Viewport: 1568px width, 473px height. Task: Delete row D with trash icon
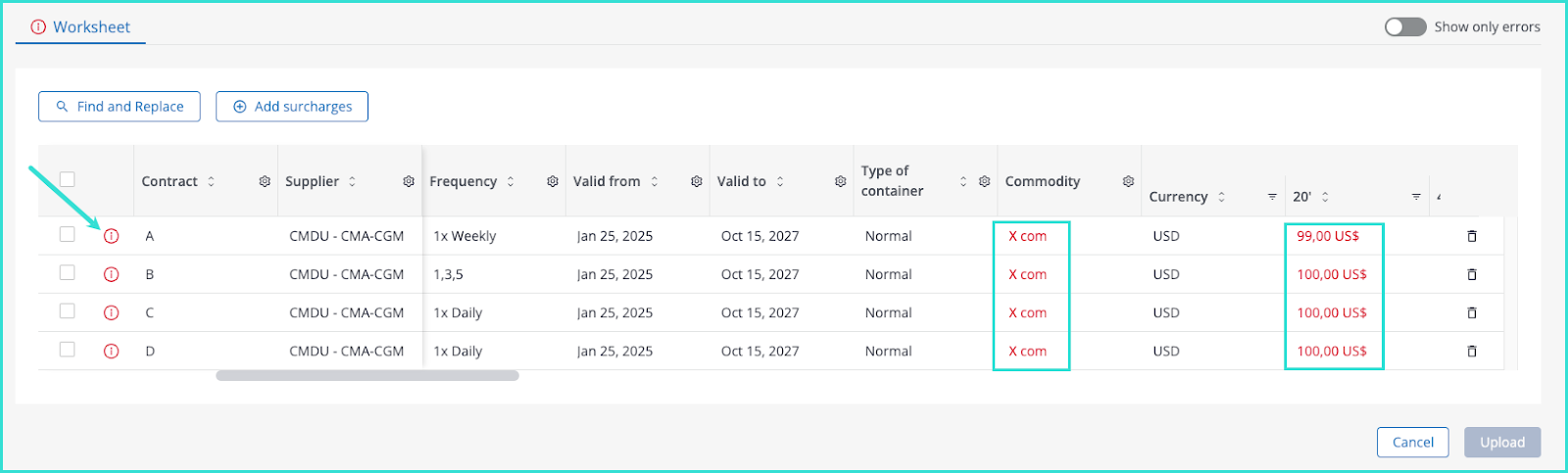tap(1471, 351)
